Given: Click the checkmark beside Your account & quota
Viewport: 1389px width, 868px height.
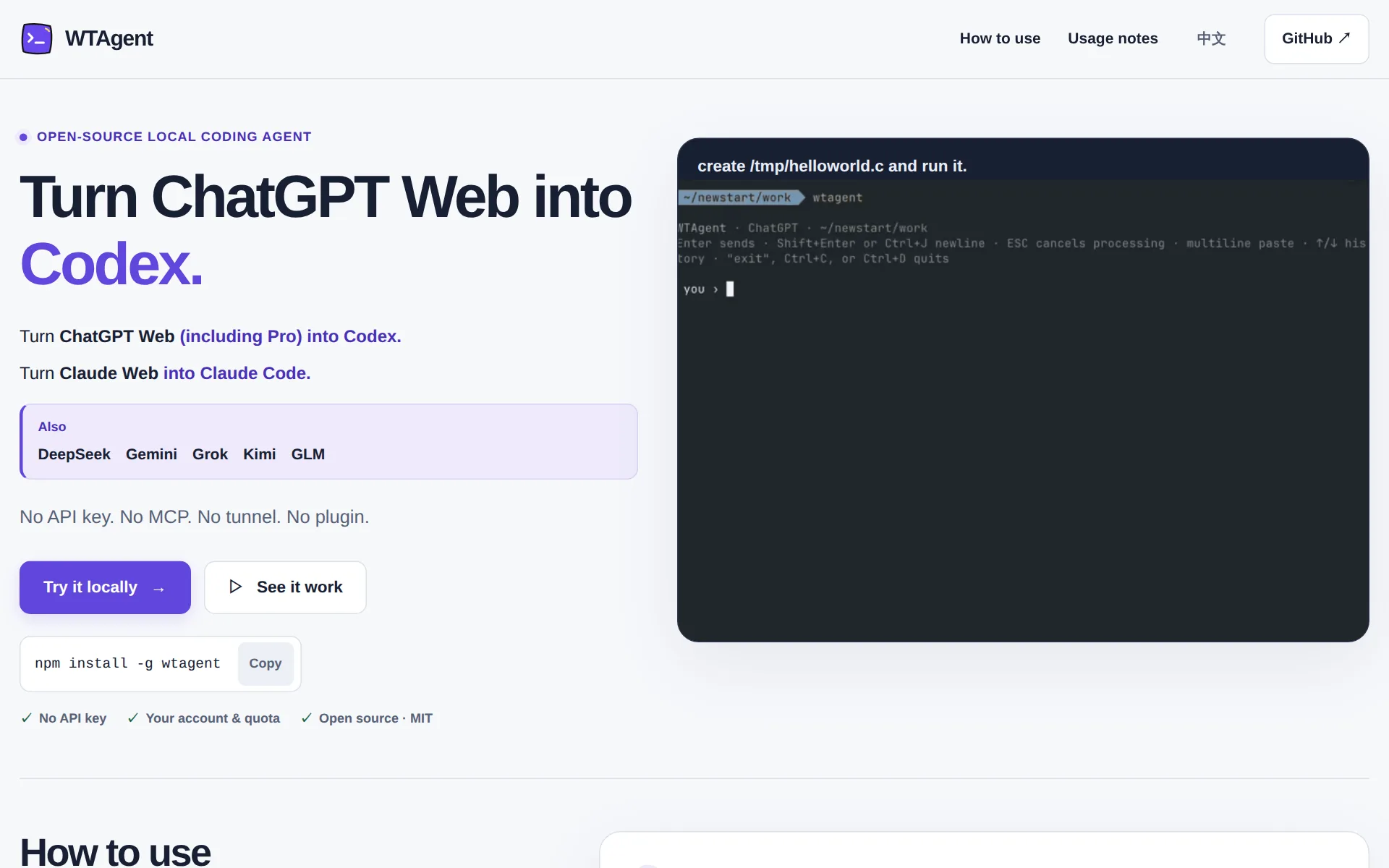Looking at the screenshot, I should coord(133,718).
